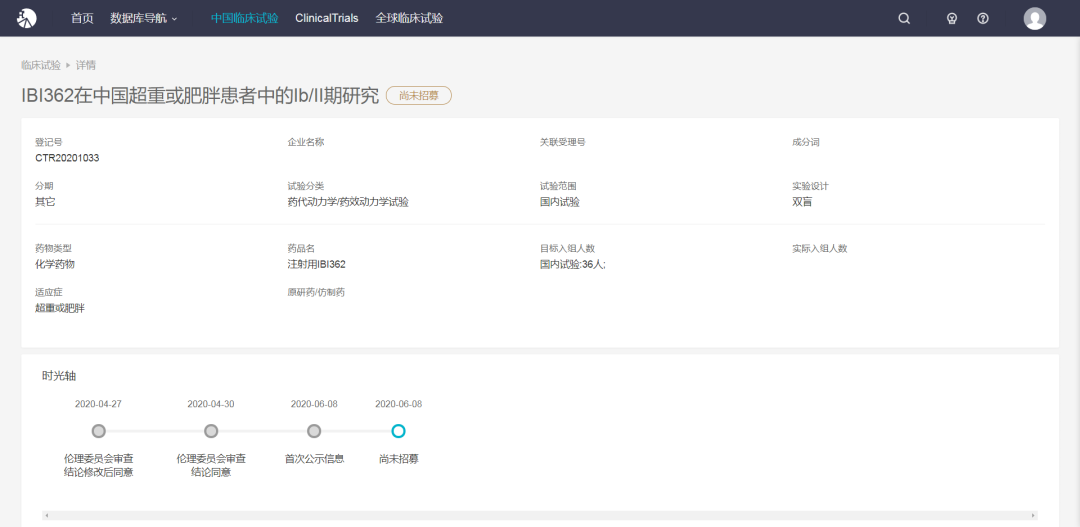The height and width of the screenshot is (527, 1080).
Task: Click the lightbulb icon in the header
Action: pyautogui.click(x=952, y=19)
